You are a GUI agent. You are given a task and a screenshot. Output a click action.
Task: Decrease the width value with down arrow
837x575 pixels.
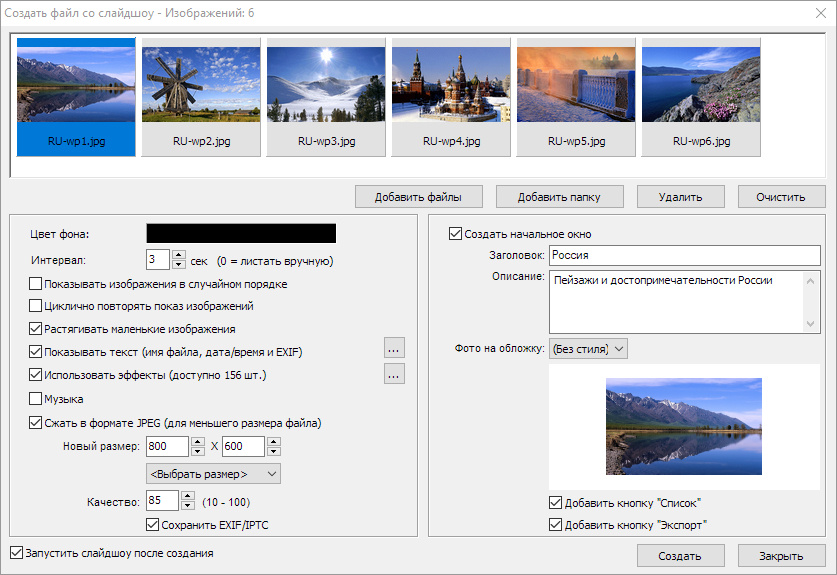point(198,451)
